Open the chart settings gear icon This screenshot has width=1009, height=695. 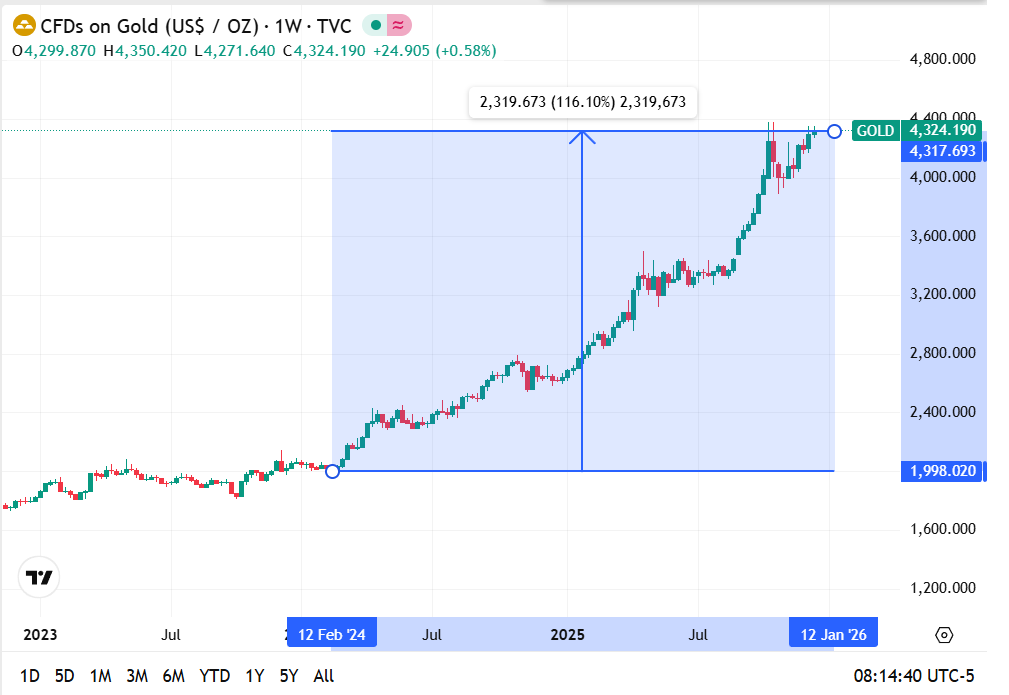pos(944,635)
